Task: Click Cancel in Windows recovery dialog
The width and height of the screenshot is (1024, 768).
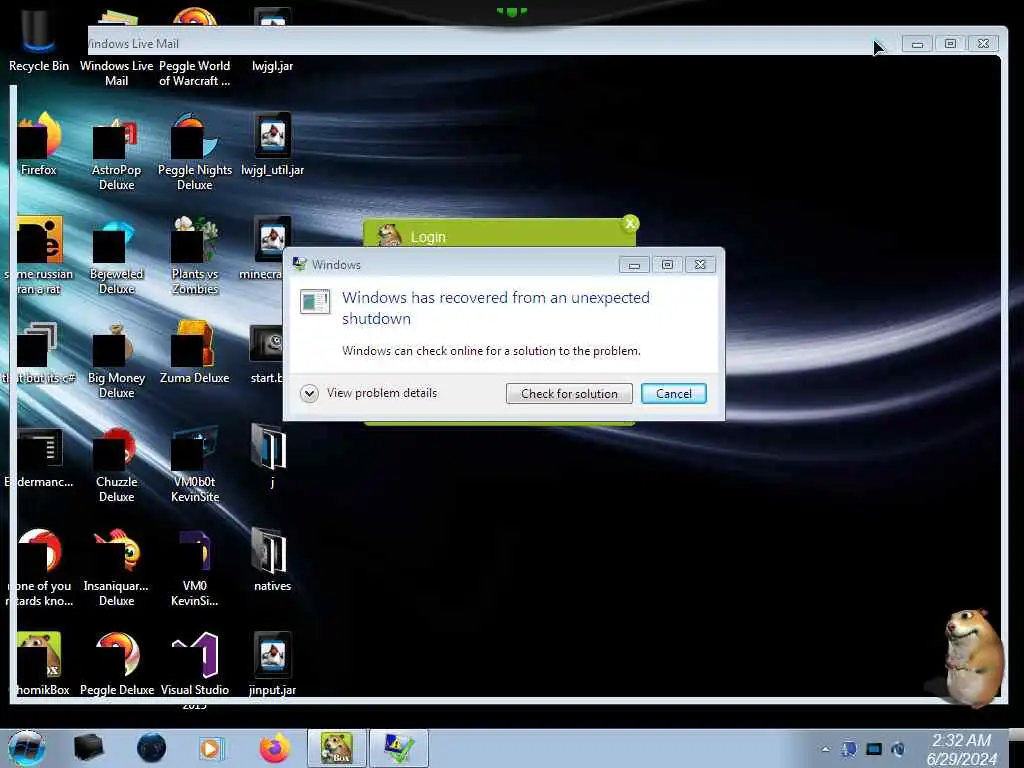Action: [x=673, y=394]
